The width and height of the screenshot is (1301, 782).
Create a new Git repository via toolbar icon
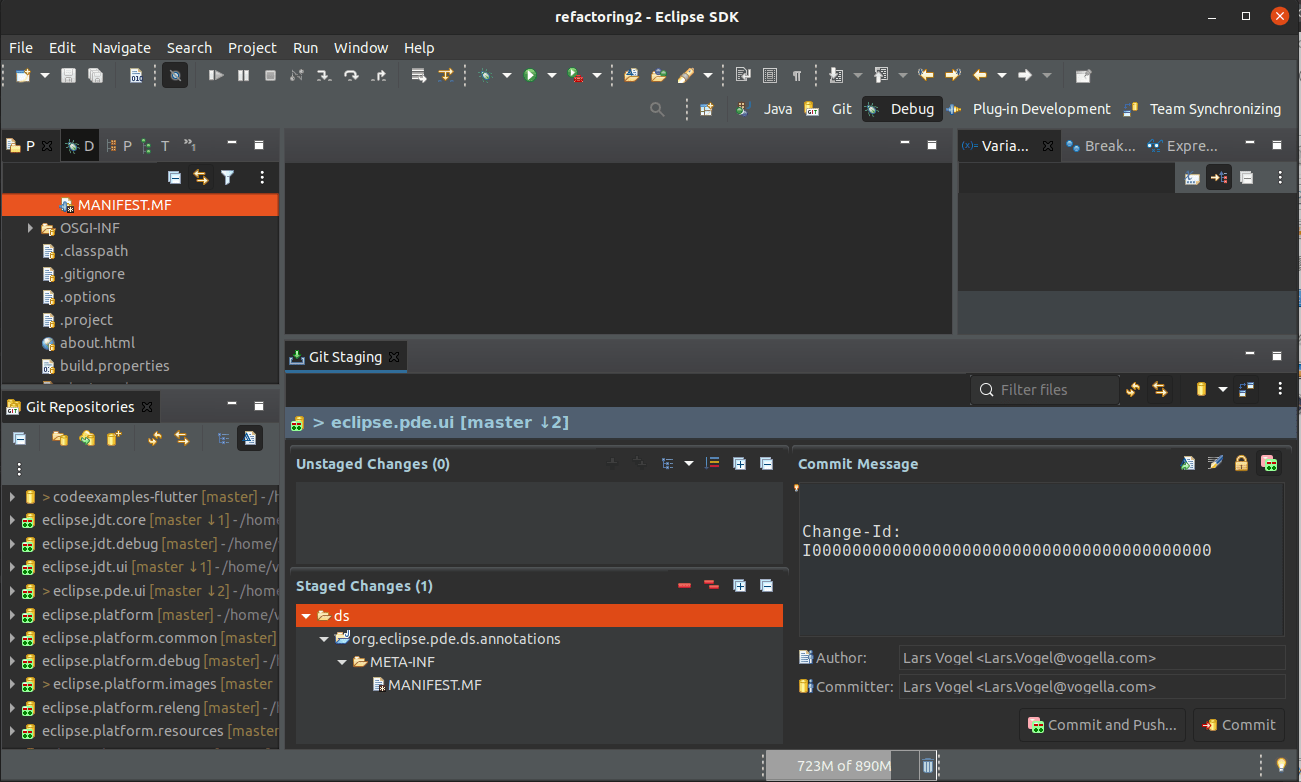pyautogui.click(x=111, y=438)
